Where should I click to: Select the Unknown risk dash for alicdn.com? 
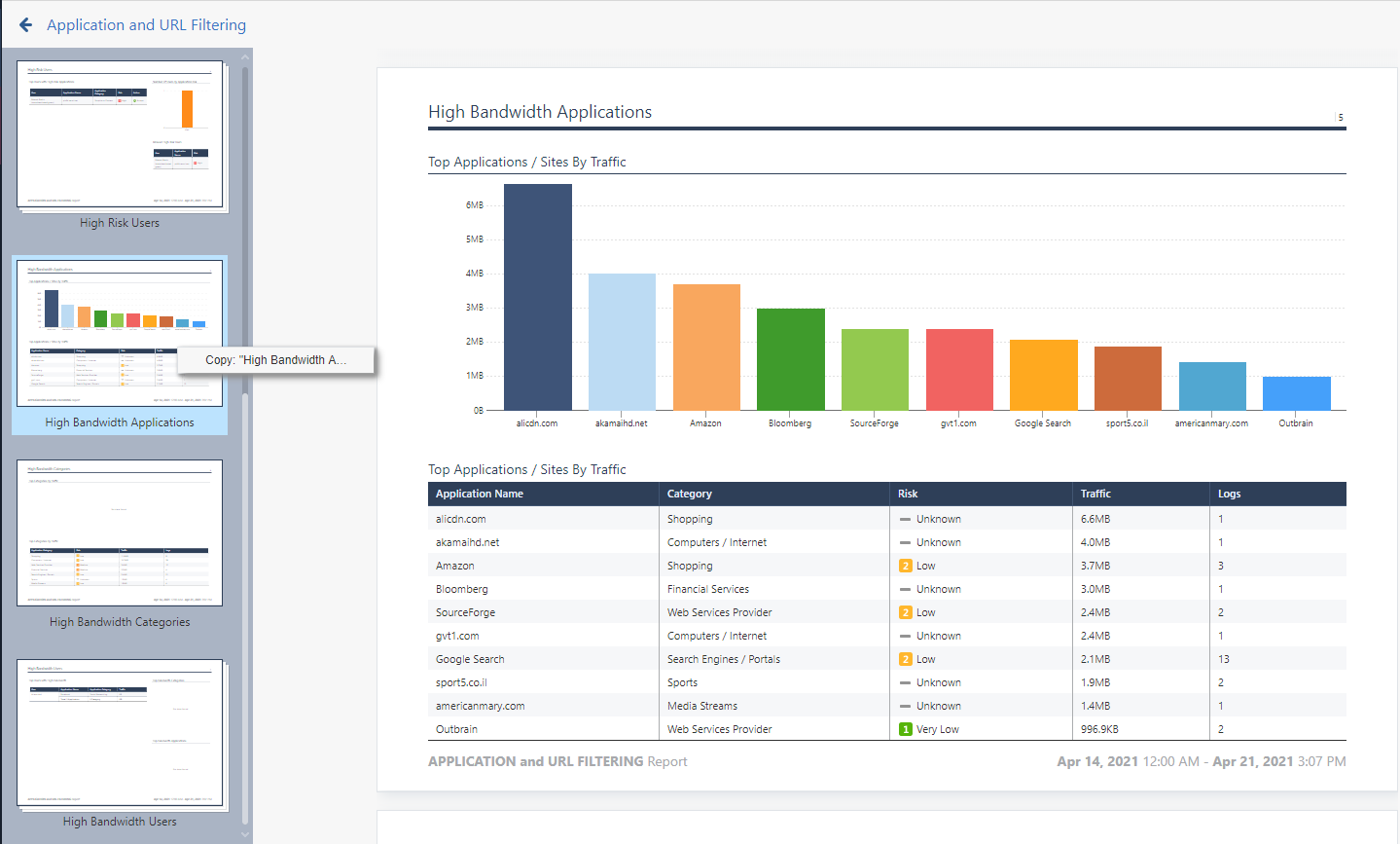905,519
